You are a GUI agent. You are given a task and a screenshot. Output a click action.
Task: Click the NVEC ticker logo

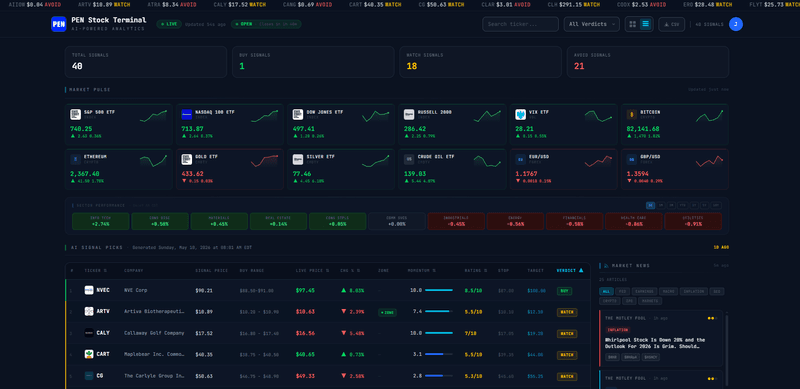[x=89, y=290]
